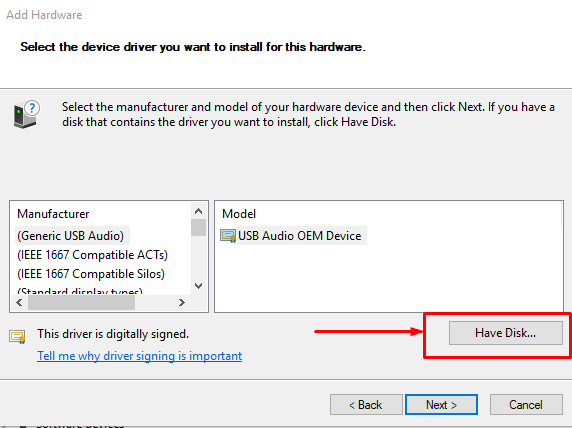
Task: Click the digitally signed certificate icon
Action: point(17,336)
